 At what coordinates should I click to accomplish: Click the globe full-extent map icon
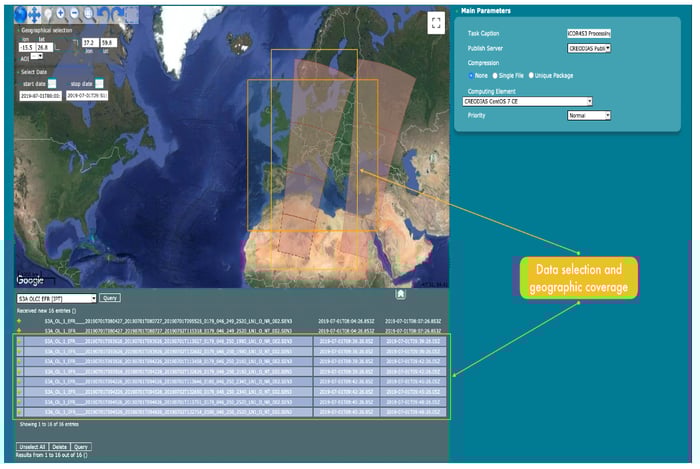21,15
